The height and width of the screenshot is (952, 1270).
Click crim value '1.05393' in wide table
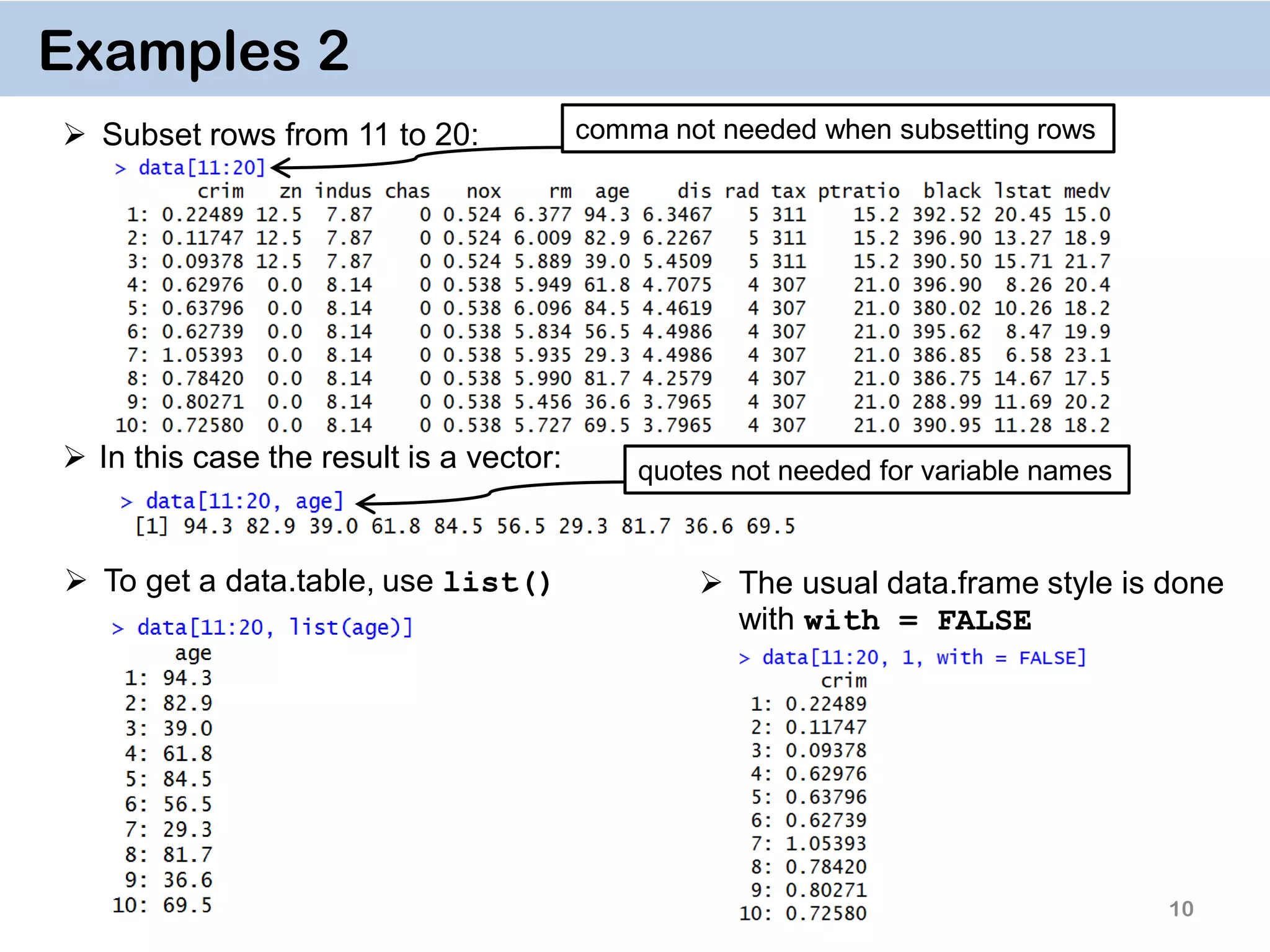203,355
